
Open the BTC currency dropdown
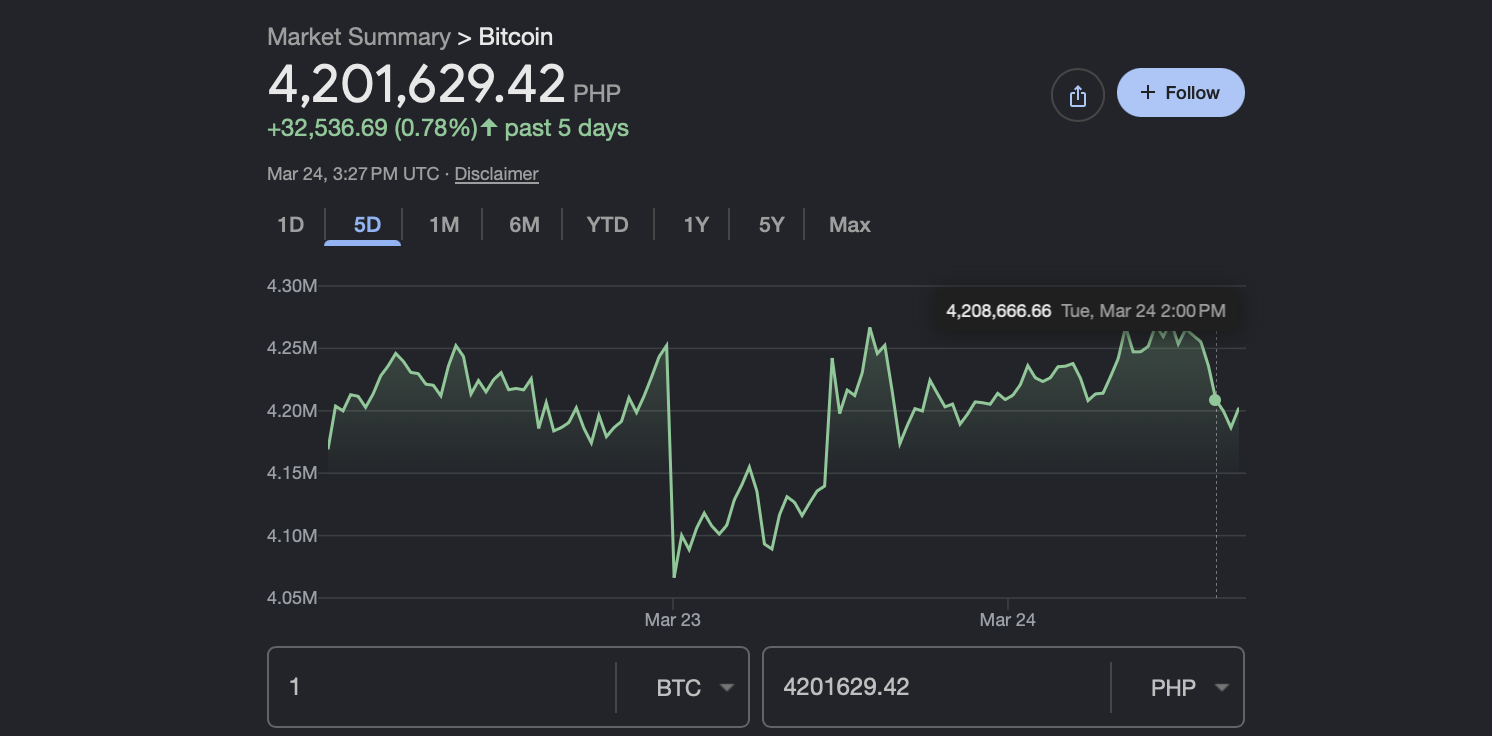point(696,687)
